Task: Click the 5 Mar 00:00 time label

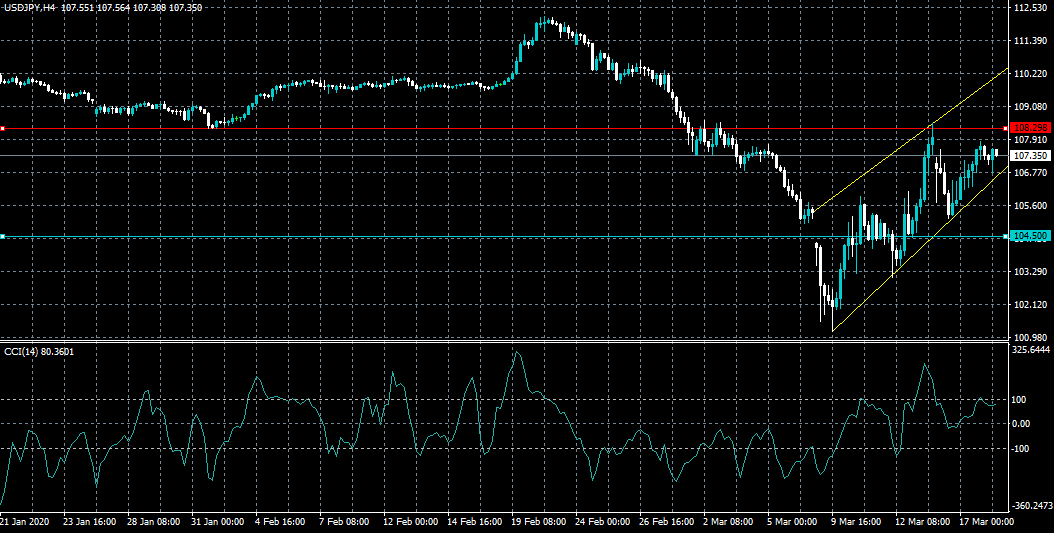Action: pos(793,522)
